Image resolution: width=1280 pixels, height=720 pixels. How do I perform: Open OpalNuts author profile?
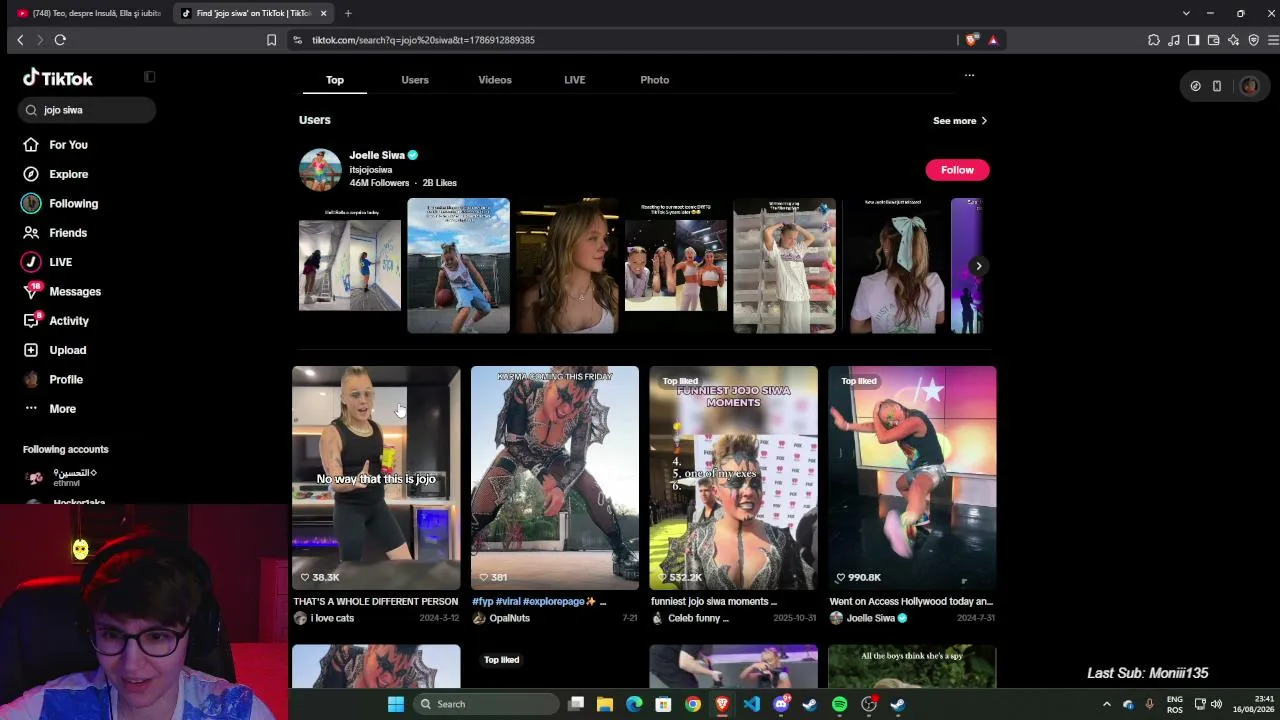502,618
